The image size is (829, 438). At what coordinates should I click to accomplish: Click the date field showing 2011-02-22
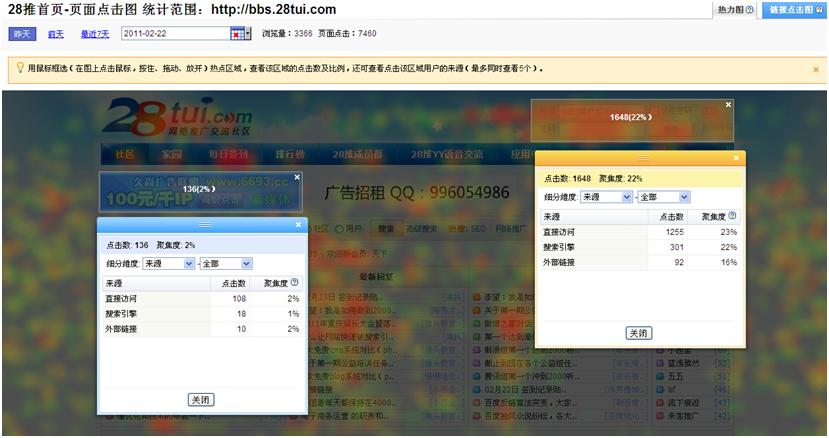[176, 33]
